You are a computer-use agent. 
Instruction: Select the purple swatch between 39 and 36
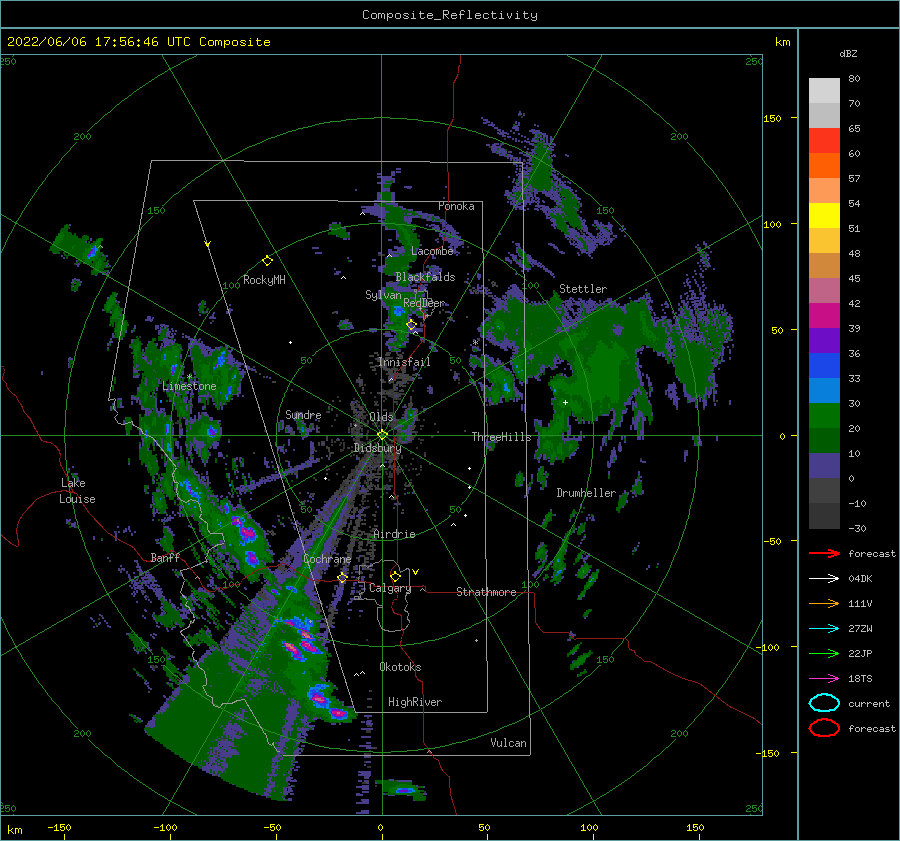click(x=824, y=340)
